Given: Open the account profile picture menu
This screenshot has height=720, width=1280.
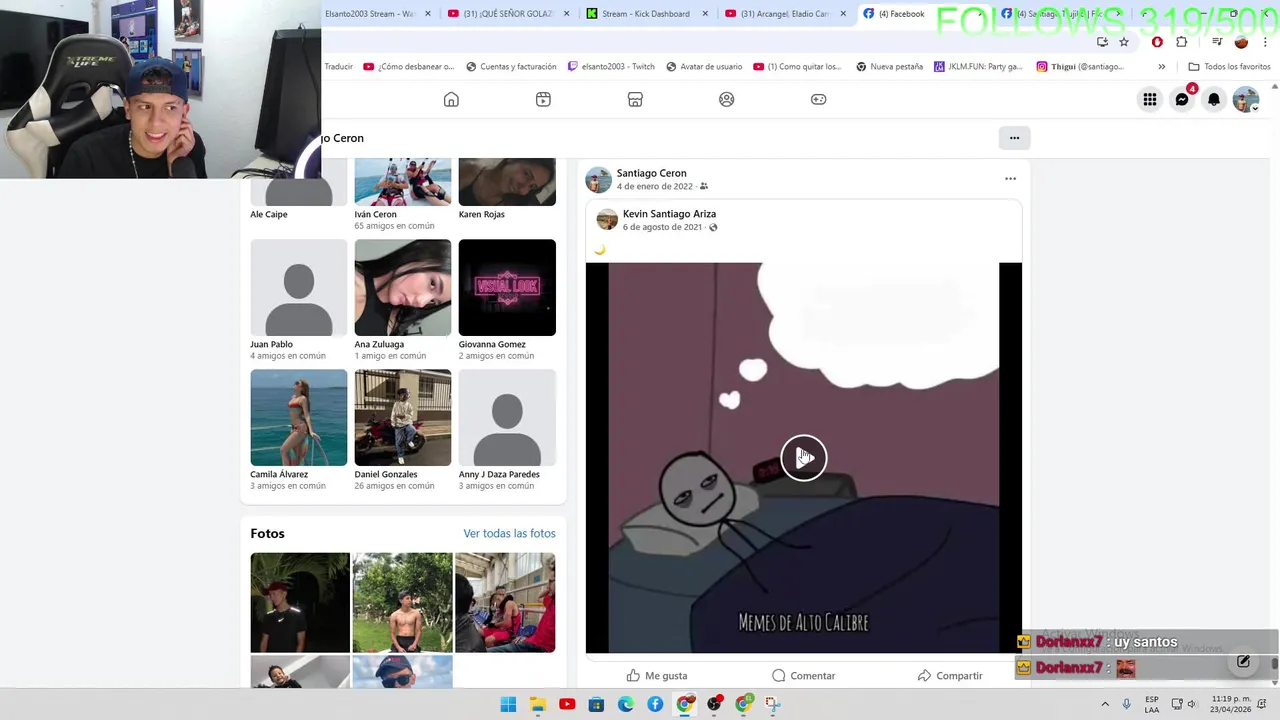Looking at the screenshot, I should tap(1246, 99).
